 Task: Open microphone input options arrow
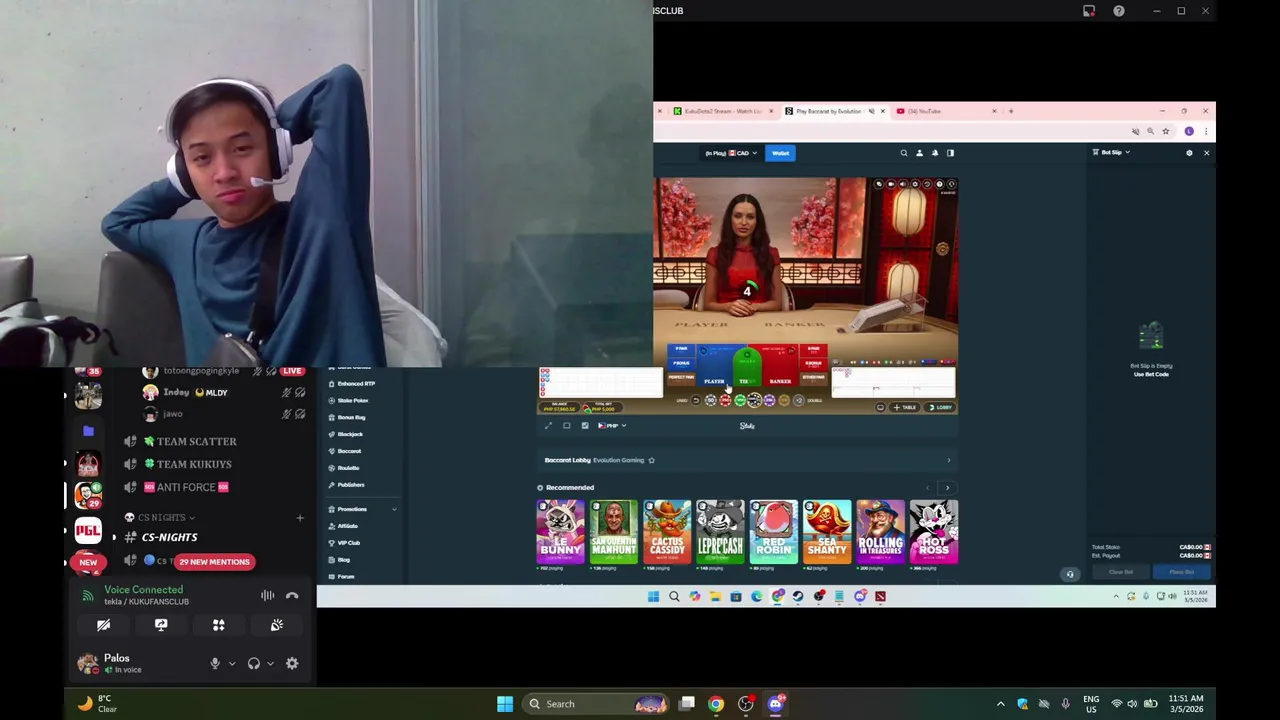click(232, 663)
